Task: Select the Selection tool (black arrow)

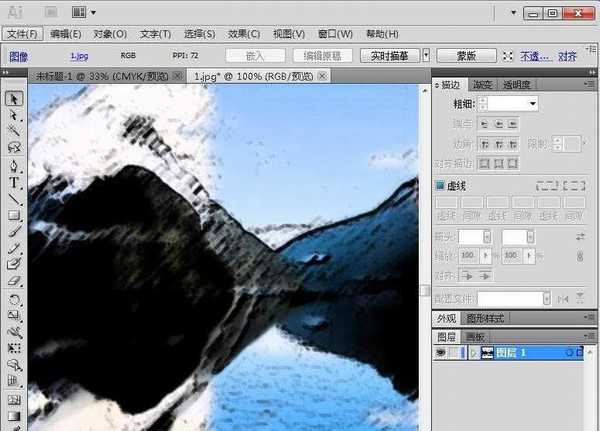Action: [x=15, y=98]
